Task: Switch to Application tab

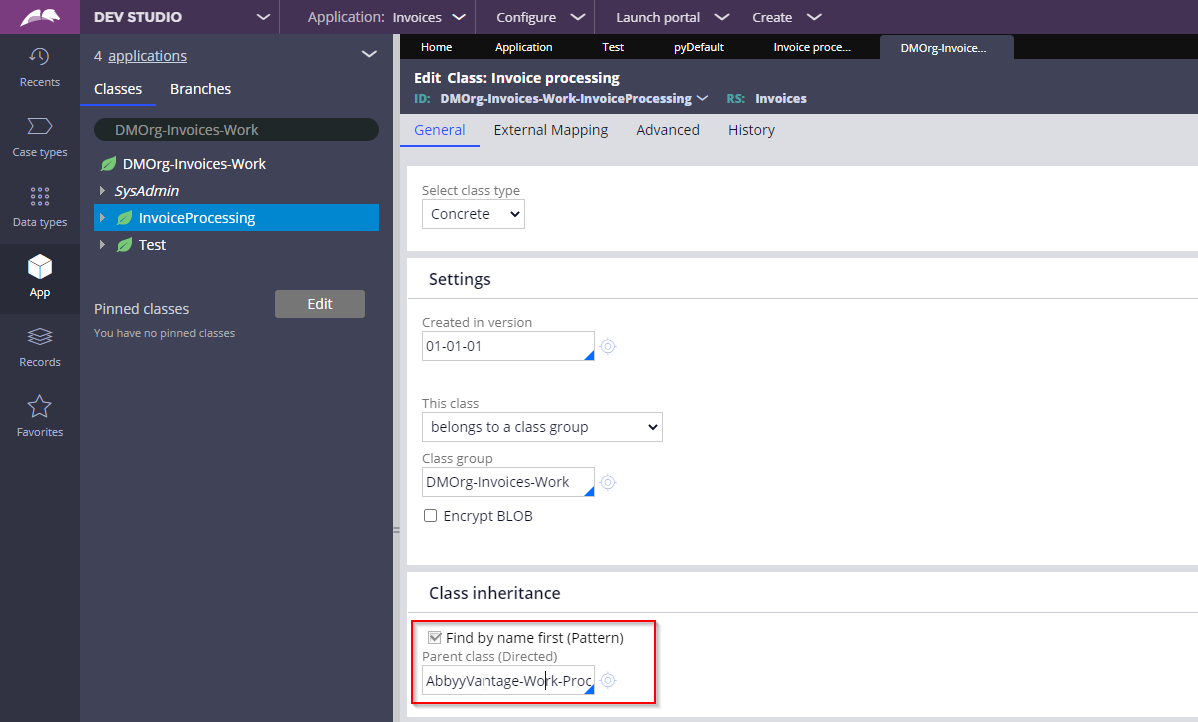Action: point(523,47)
